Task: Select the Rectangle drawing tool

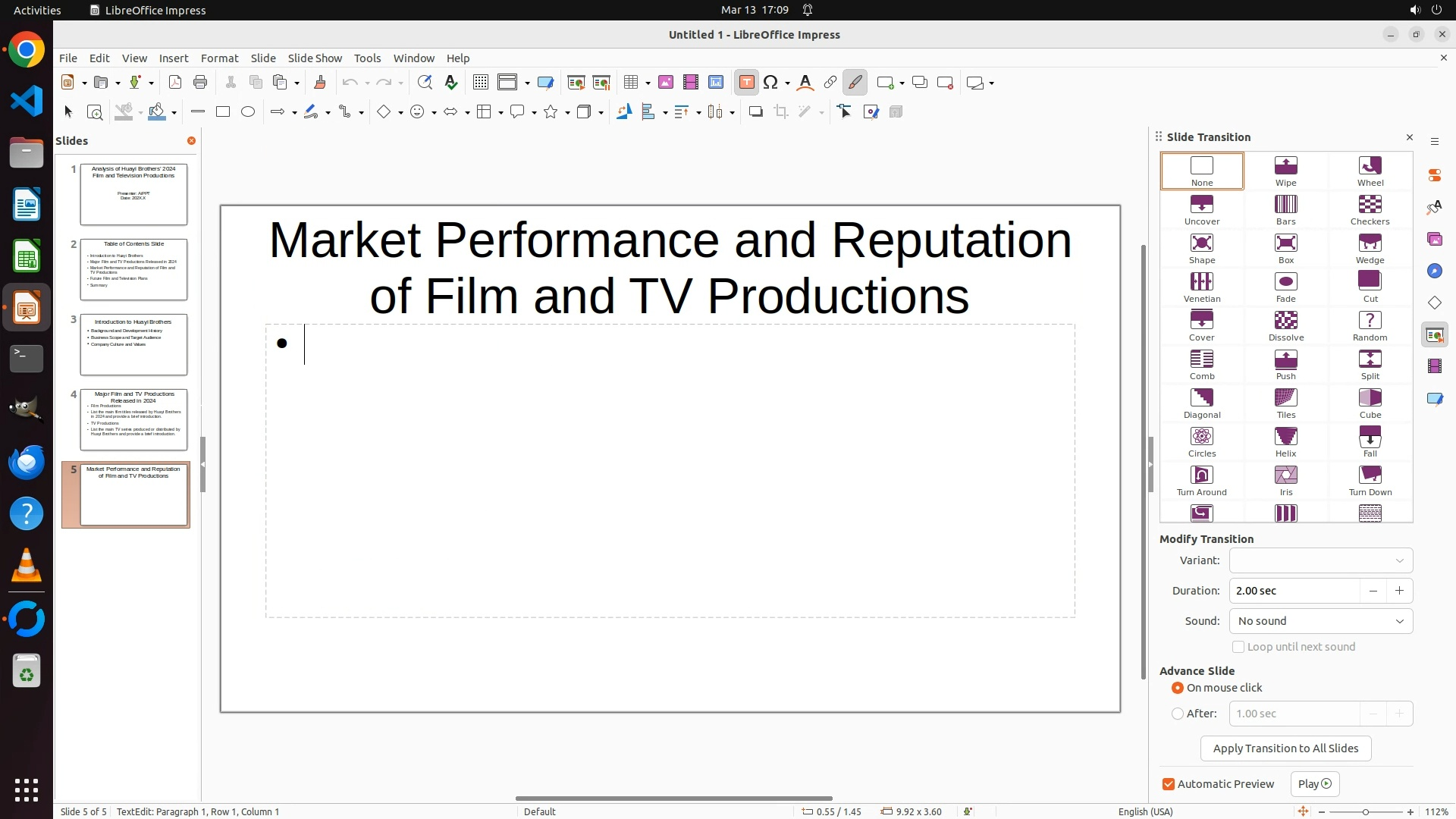Action: (x=223, y=112)
